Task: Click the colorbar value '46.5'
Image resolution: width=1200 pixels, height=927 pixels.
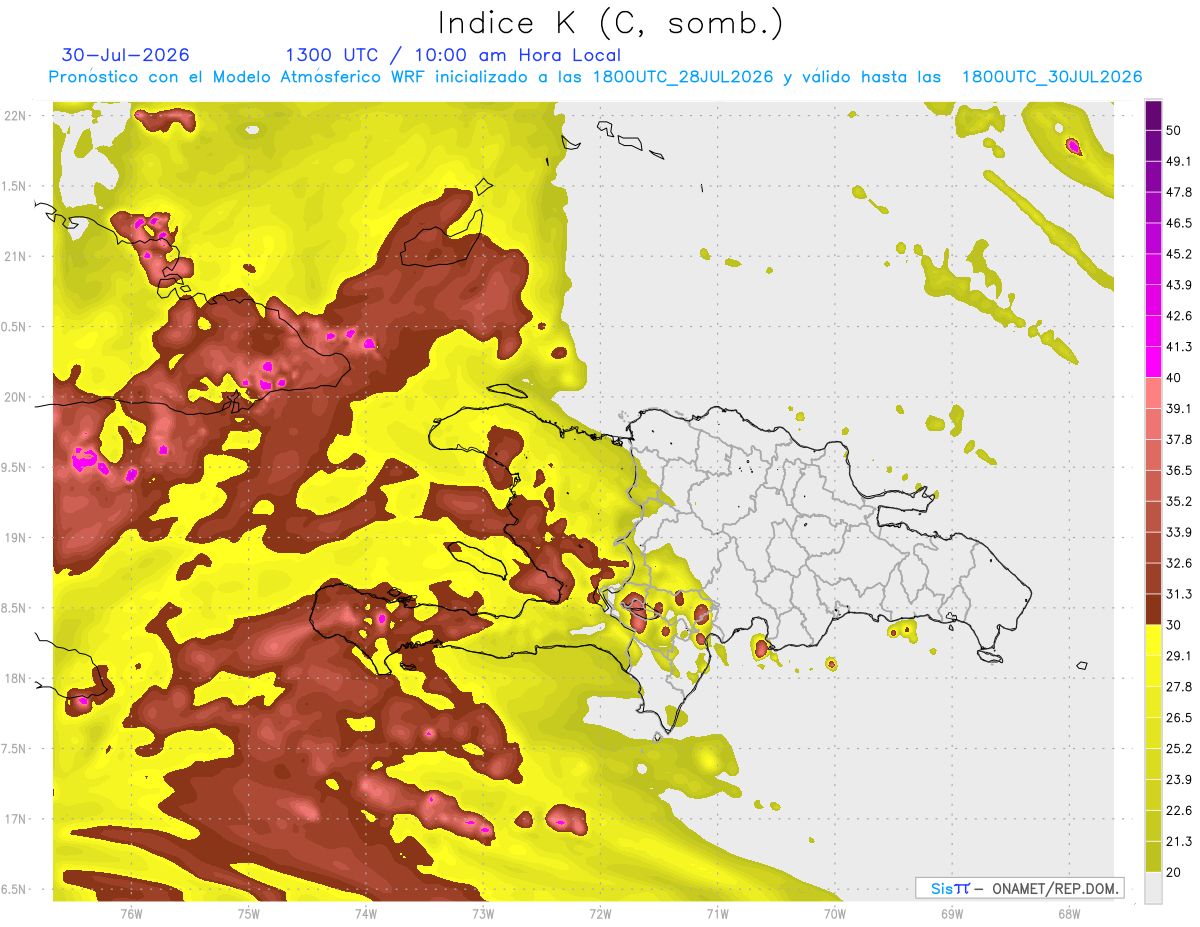Action: click(x=1178, y=223)
